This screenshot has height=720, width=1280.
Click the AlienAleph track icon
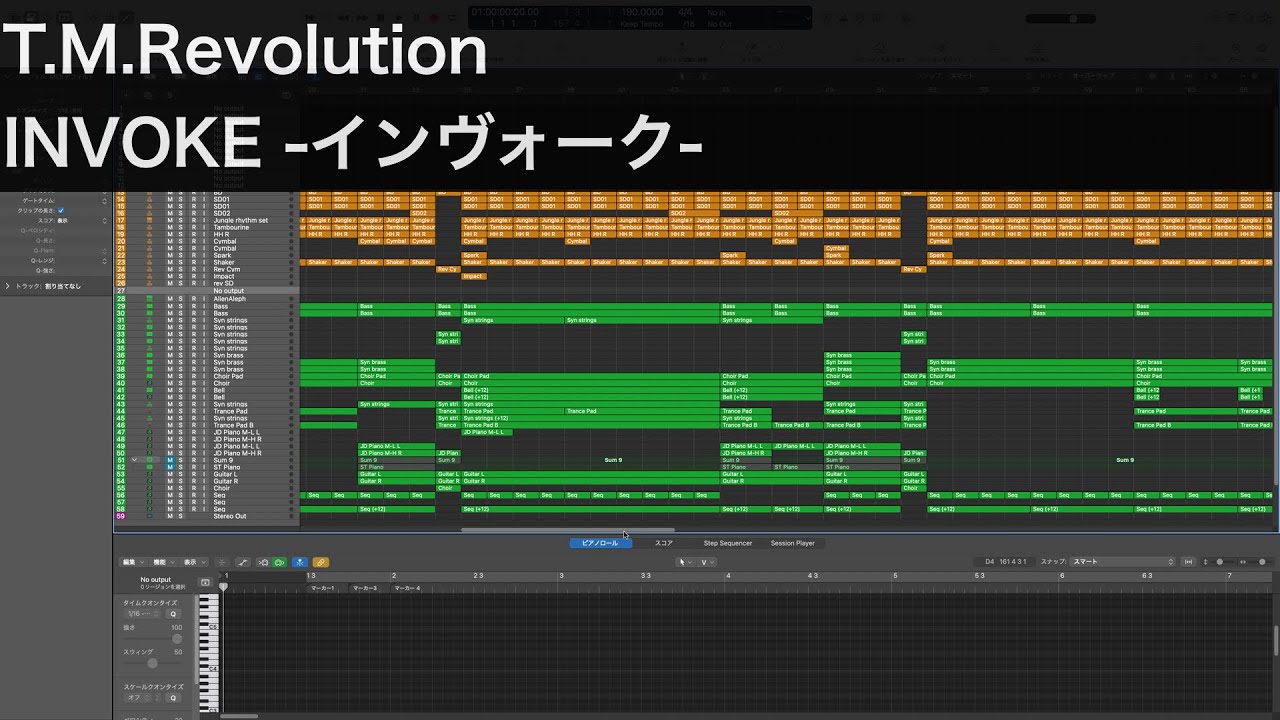(149, 298)
